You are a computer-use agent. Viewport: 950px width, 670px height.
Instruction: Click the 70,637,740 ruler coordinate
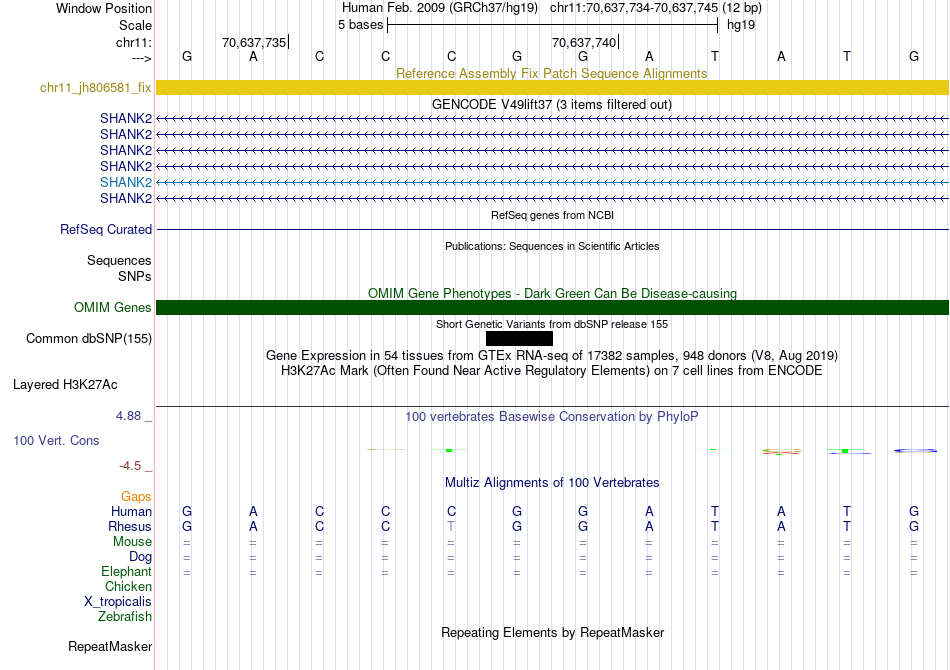pyautogui.click(x=584, y=42)
